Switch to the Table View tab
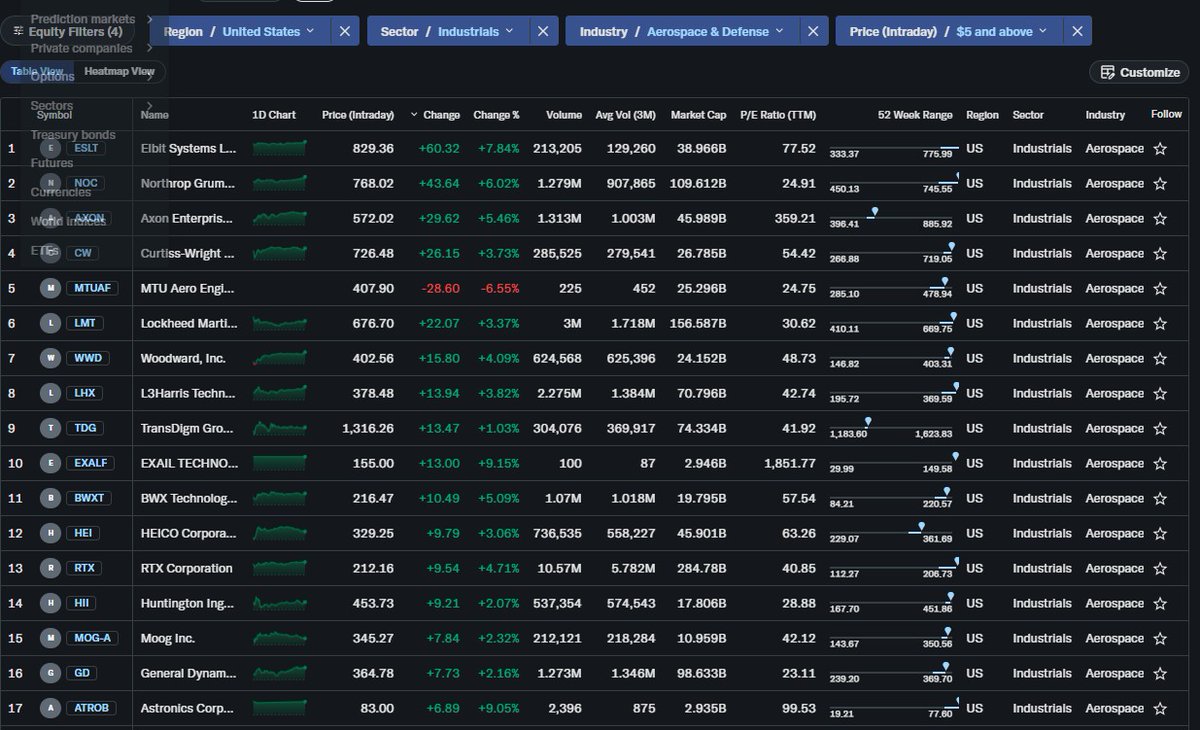Viewport: 1200px width, 730px height. 37,71
